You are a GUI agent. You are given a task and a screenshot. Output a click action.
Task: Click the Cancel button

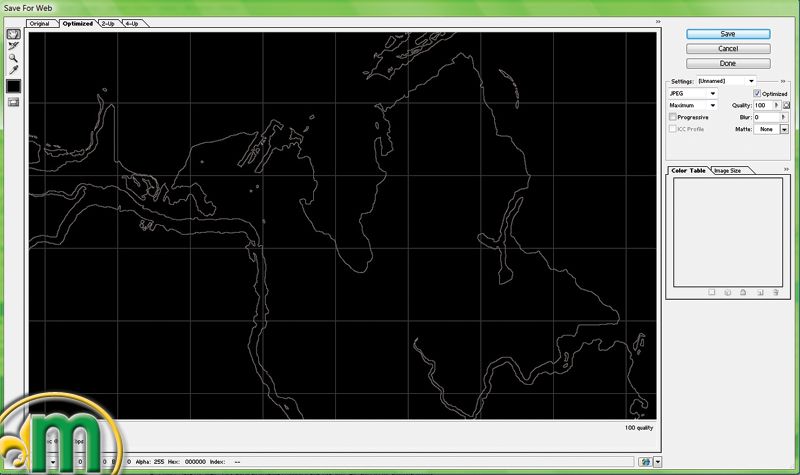pos(728,48)
